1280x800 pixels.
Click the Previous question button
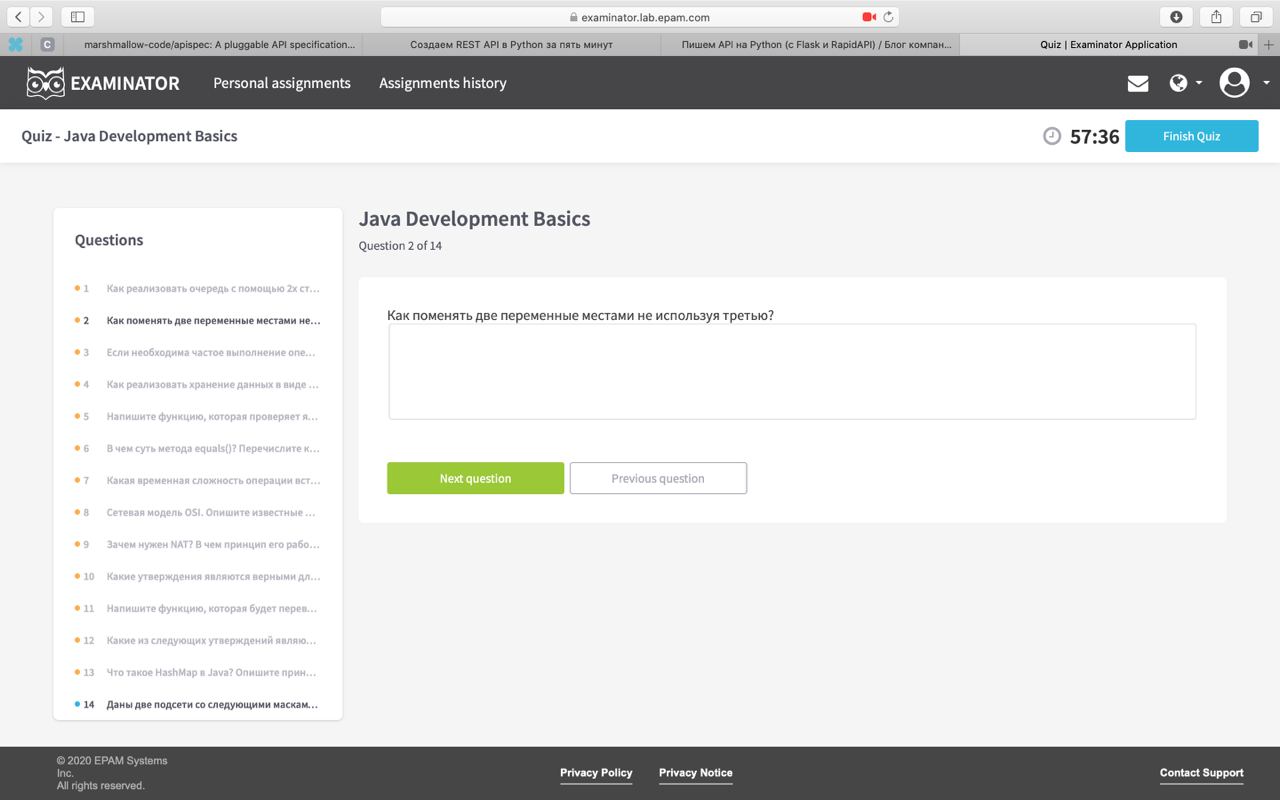pos(658,478)
